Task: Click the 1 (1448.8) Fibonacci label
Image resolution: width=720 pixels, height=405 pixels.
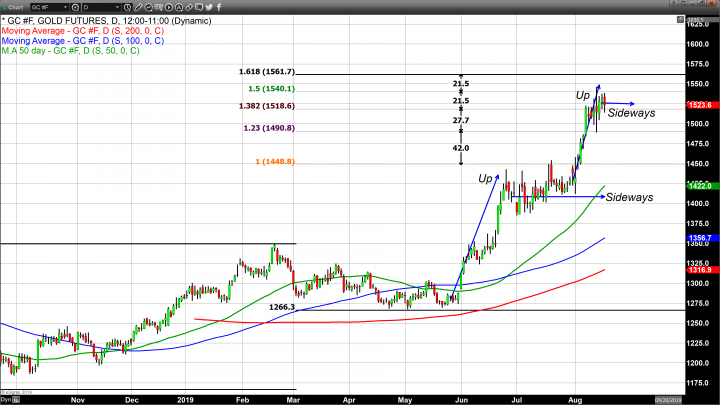Action: [x=275, y=162]
